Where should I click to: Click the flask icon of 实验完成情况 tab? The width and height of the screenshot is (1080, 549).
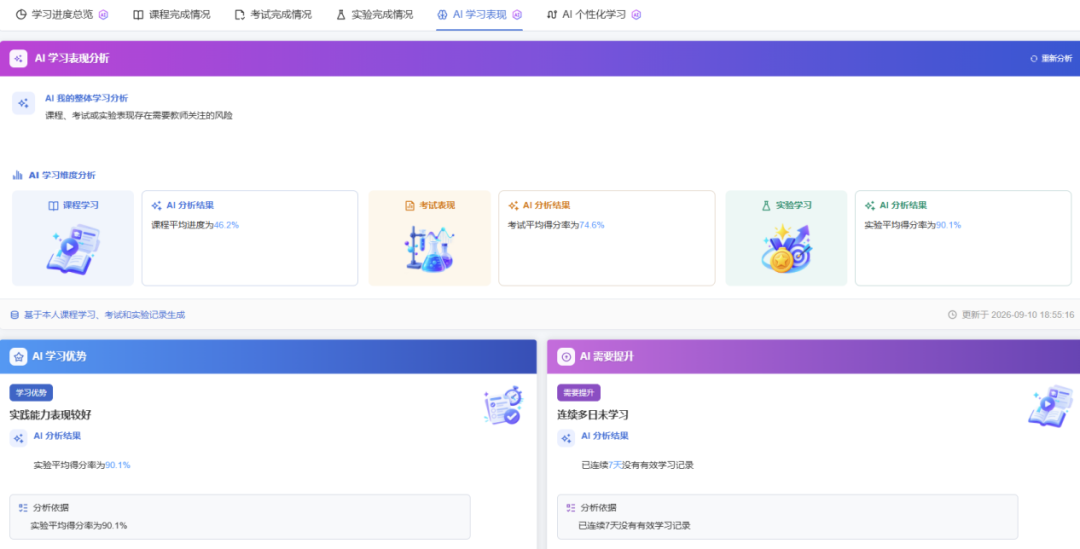pyautogui.click(x=341, y=14)
